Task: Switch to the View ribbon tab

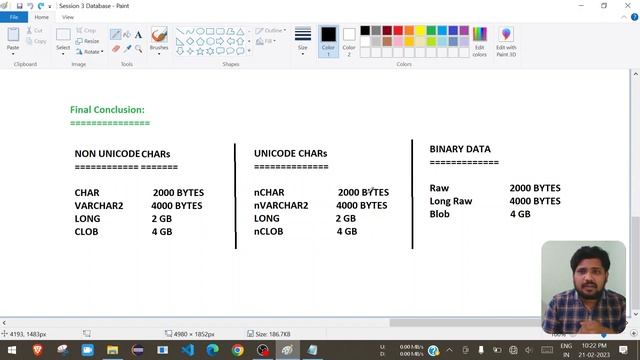Action: pyautogui.click(x=68, y=17)
